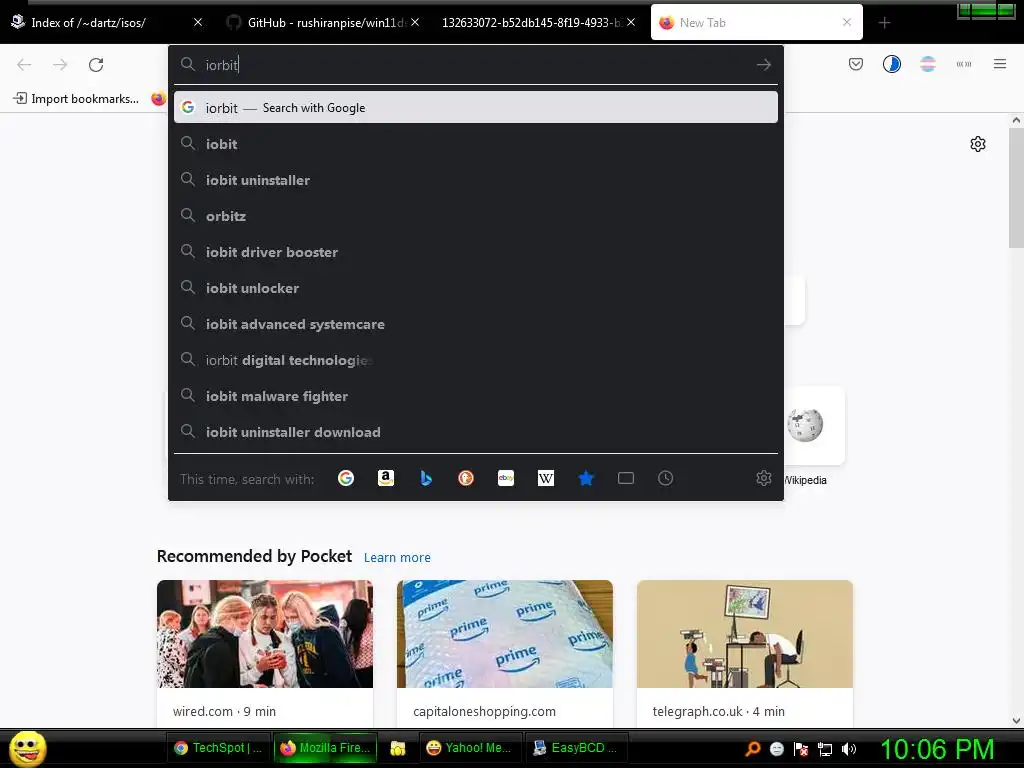Select 'iobit uninstaller' suggestion
This screenshot has width=1024, height=768.
[x=475, y=180]
